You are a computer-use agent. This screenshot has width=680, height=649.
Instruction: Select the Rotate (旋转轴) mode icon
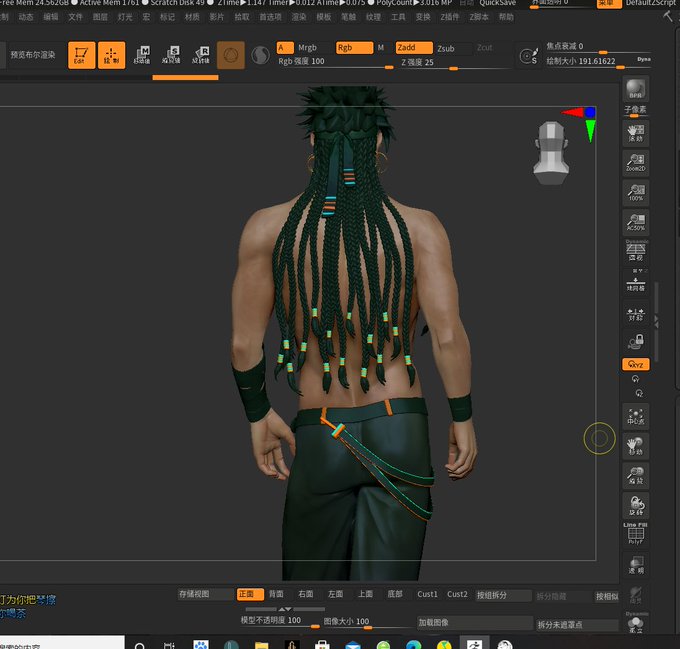pyautogui.click(x=201, y=55)
